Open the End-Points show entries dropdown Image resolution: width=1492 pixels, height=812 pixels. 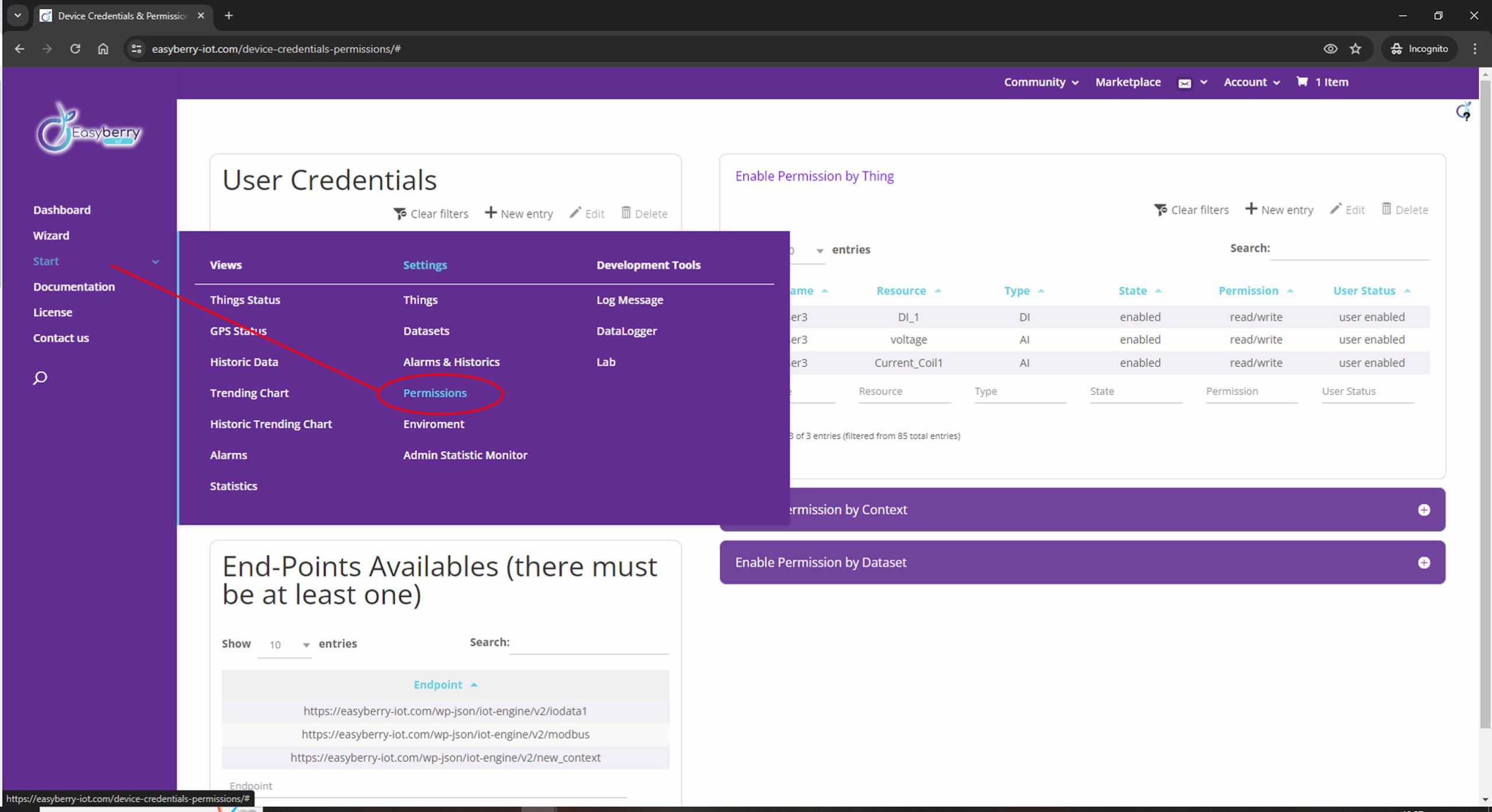click(x=284, y=645)
